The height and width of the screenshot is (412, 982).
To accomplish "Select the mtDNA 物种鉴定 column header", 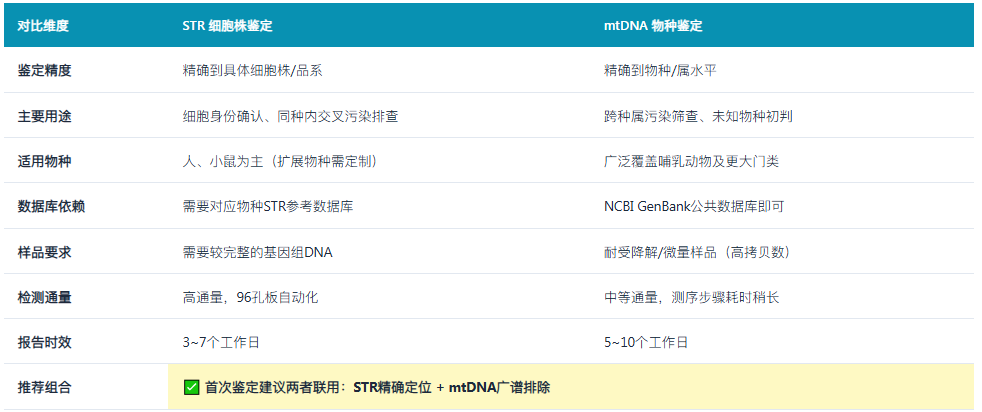I will click(653, 26).
